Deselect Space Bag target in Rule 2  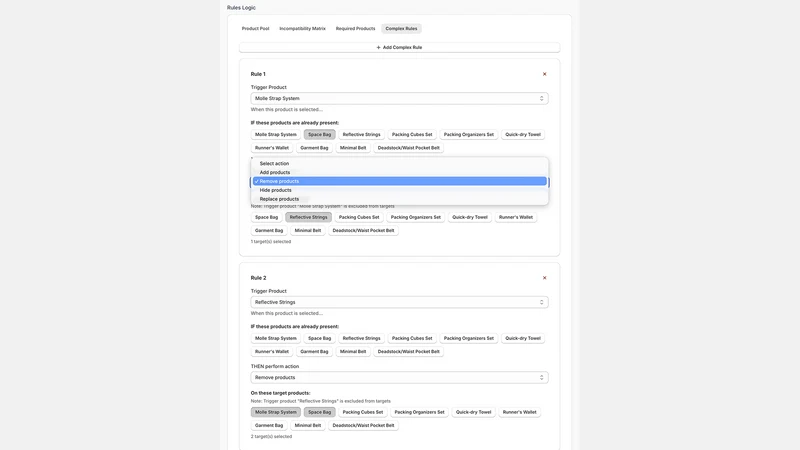(x=319, y=412)
